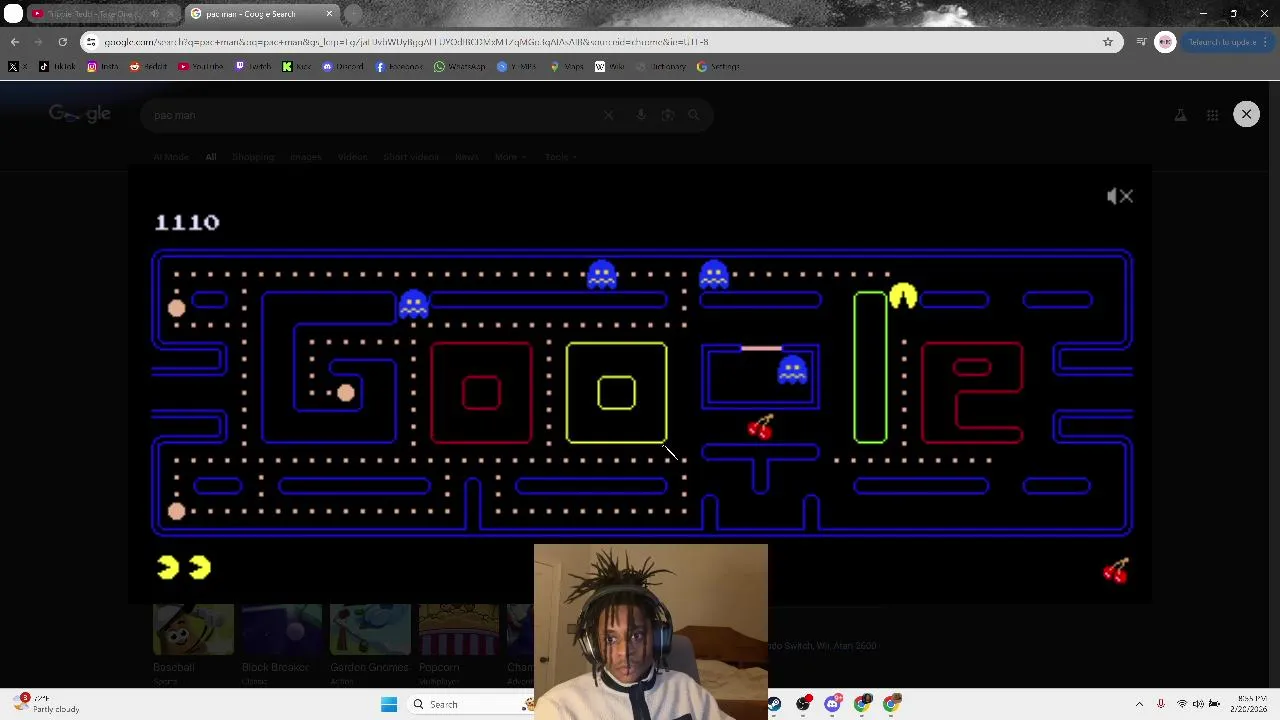The image size is (1280, 720).
Task: Open the Settings bookmark
Action: point(719,67)
